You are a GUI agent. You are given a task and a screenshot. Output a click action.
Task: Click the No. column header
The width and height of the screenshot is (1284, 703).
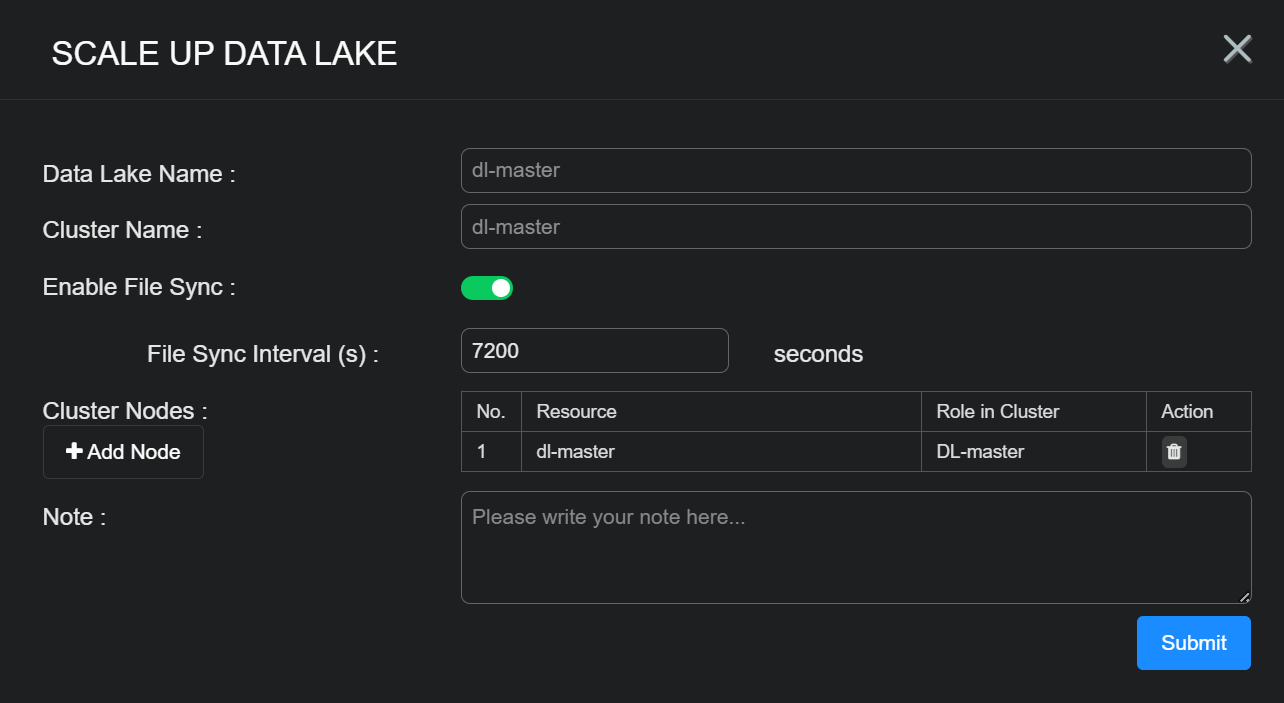491,412
